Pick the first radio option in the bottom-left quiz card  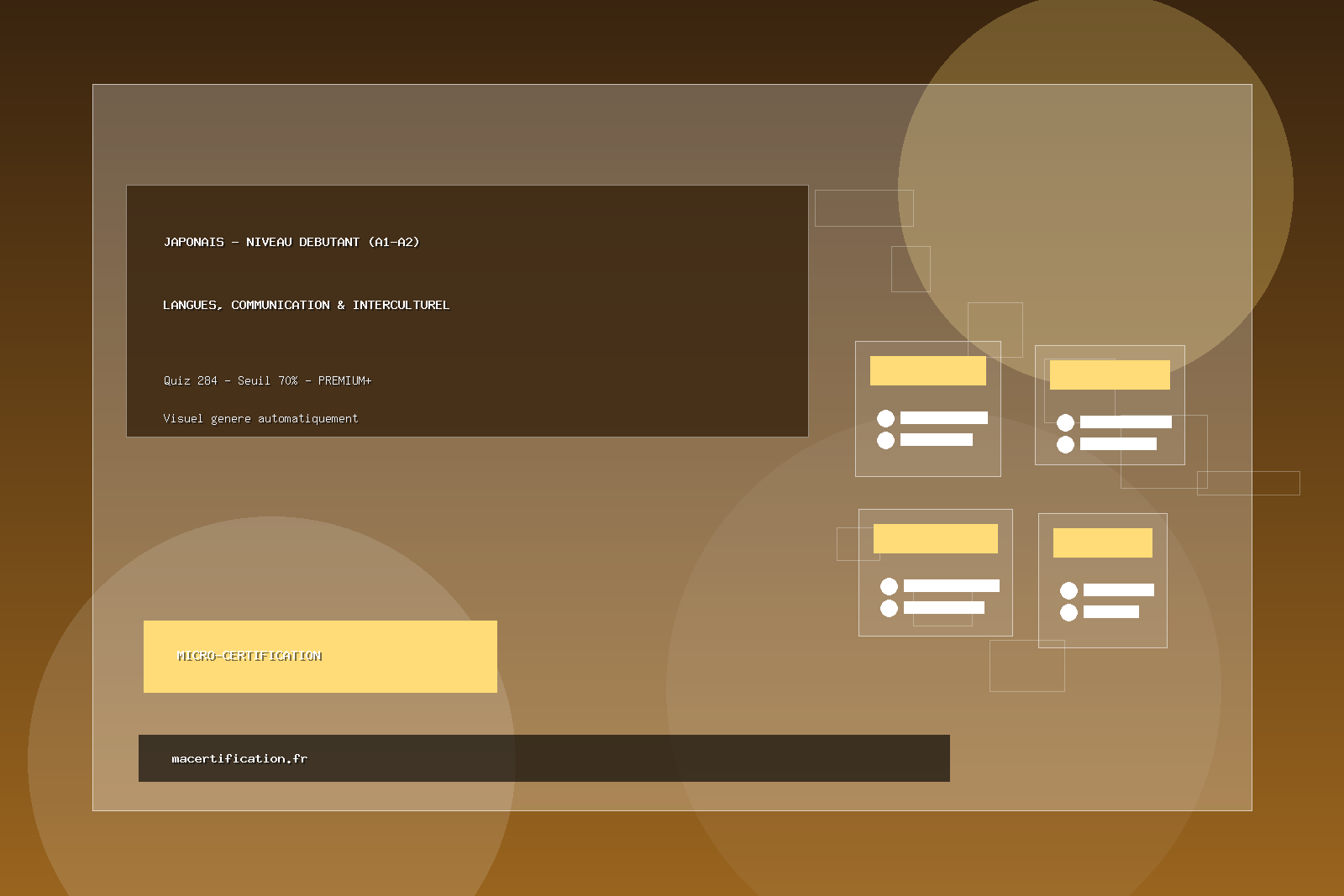[x=889, y=586]
